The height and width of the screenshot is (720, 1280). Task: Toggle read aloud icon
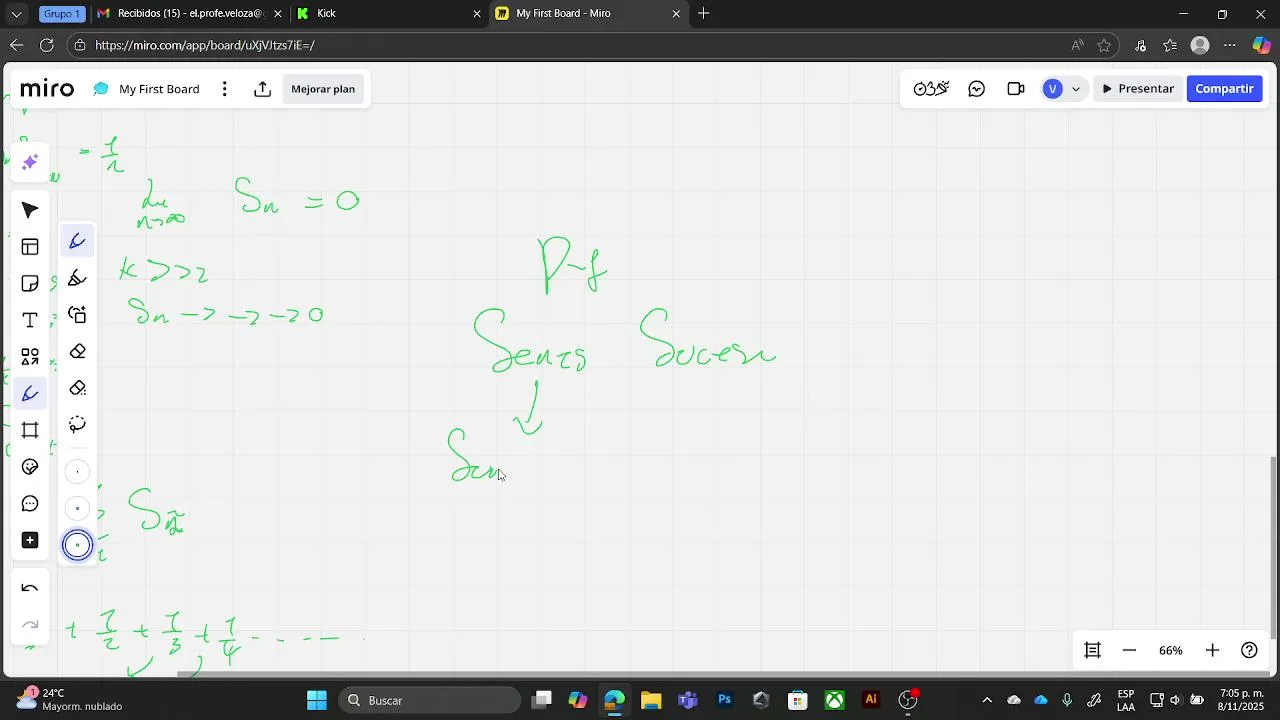click(x=1077, y=45)
